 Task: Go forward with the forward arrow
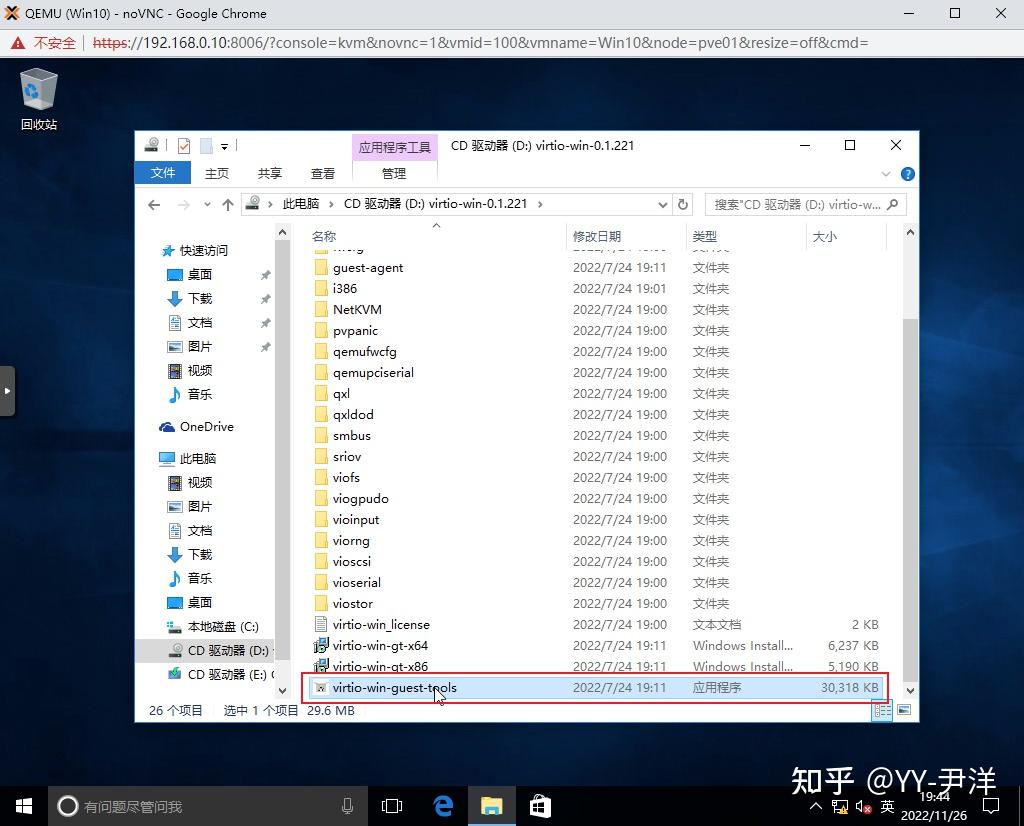click(184, 205)
